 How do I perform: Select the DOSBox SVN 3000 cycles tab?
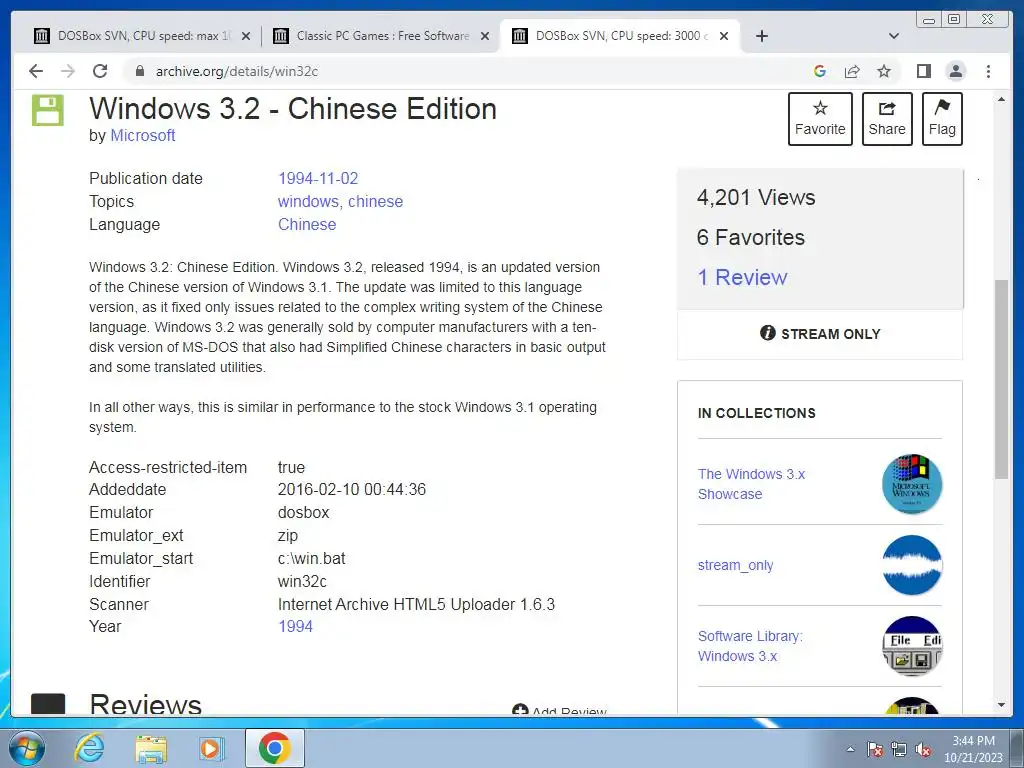coord(620,36)
